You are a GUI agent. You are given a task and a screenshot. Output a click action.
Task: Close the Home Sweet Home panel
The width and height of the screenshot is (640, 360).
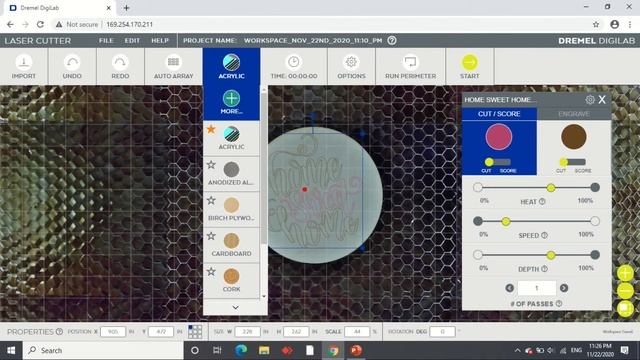(602, 100)
